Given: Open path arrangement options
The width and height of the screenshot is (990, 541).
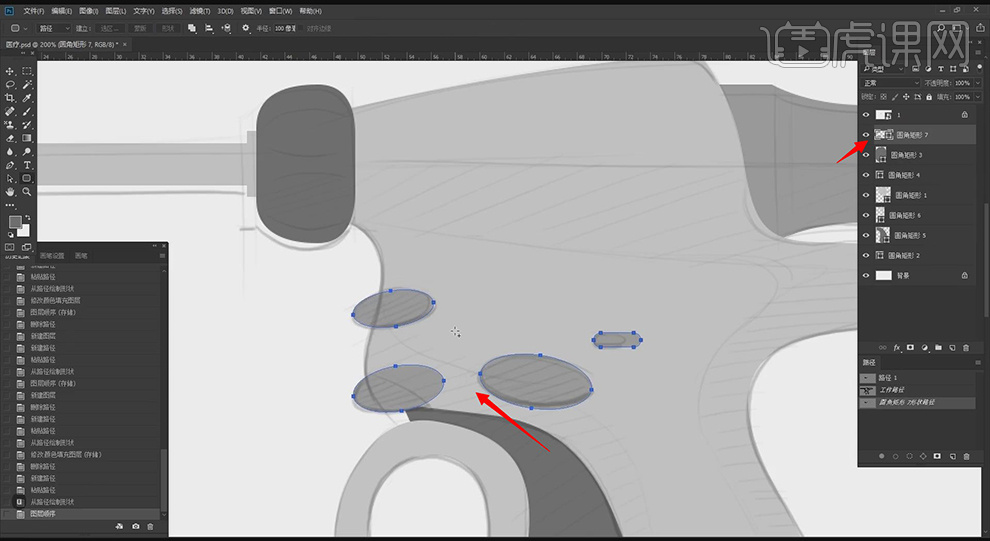Looking at the screenshot, I should [x=226, y=28].
